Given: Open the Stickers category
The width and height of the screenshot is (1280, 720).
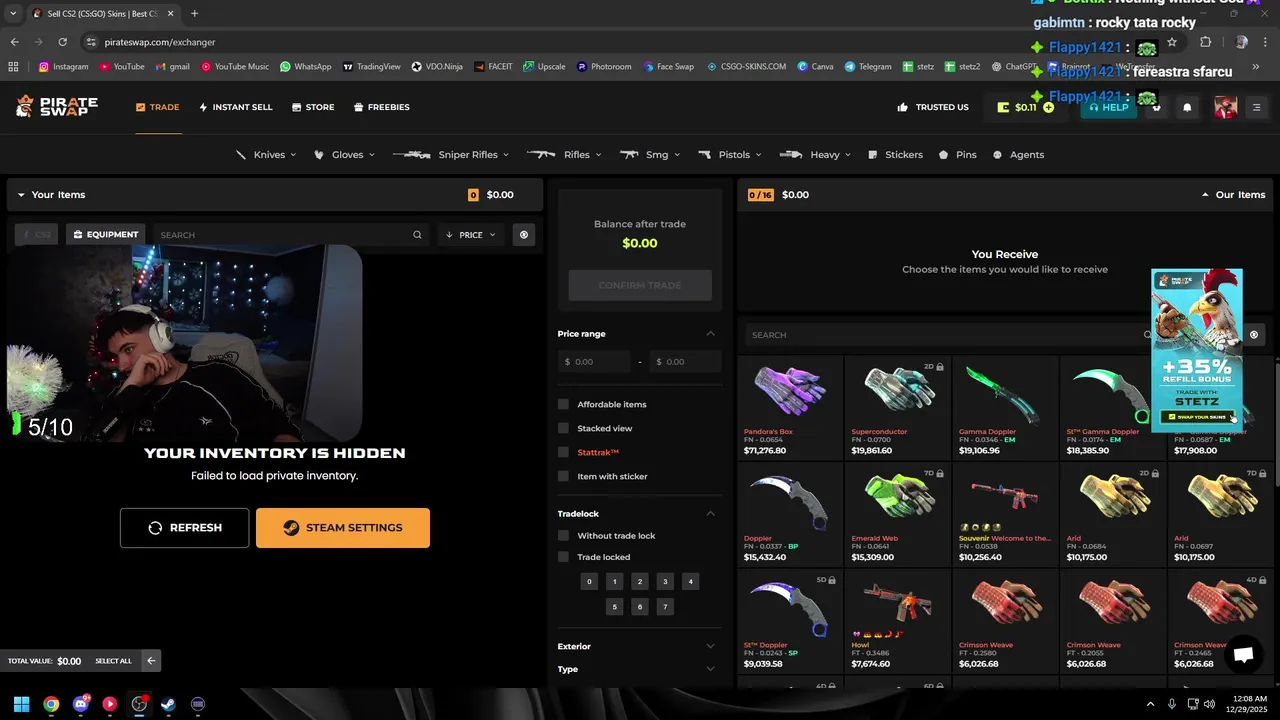Looking at the screenshot, I should point(895,155).
